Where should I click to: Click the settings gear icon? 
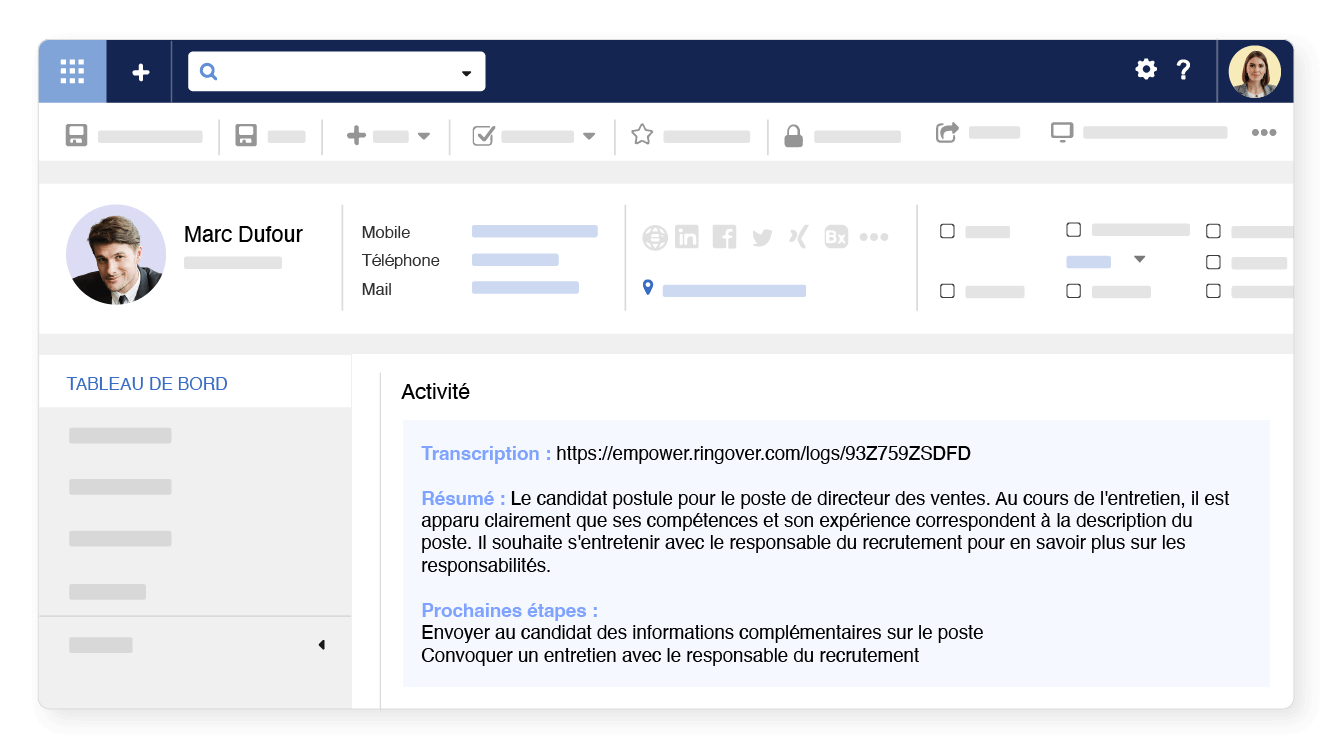point(1146,70)
